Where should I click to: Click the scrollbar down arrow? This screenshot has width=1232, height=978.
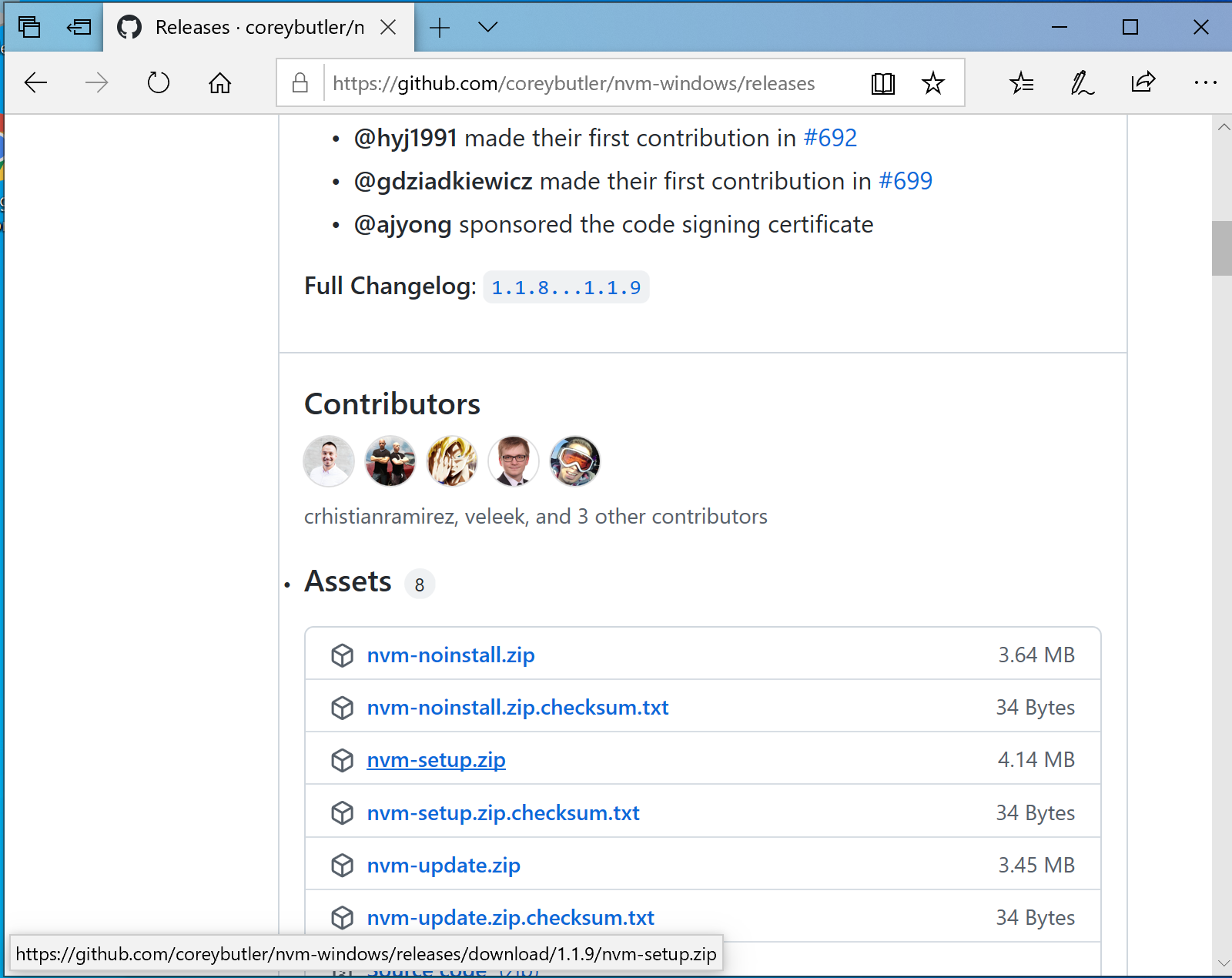(1223, 963)
